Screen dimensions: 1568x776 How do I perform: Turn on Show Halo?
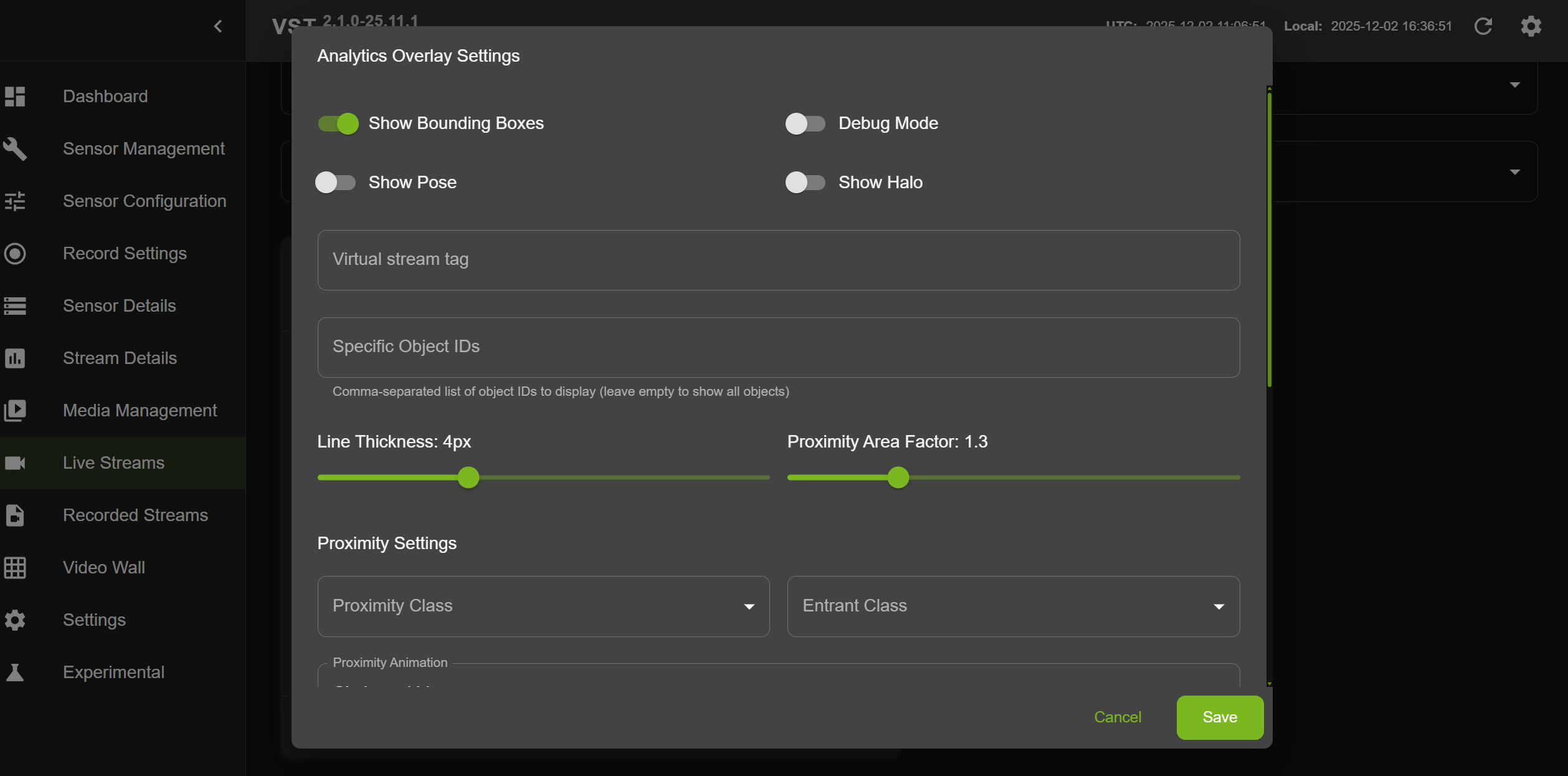[x=804, y=182]
